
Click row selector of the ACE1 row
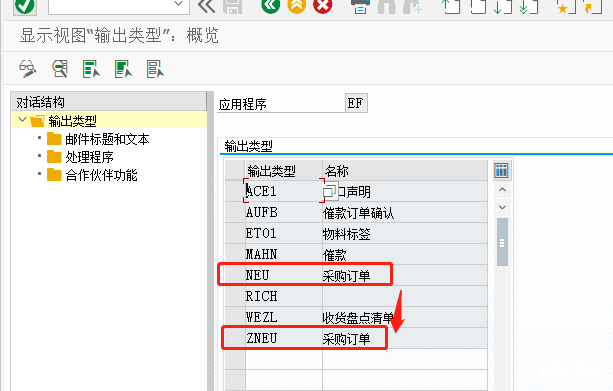(235, 191)
